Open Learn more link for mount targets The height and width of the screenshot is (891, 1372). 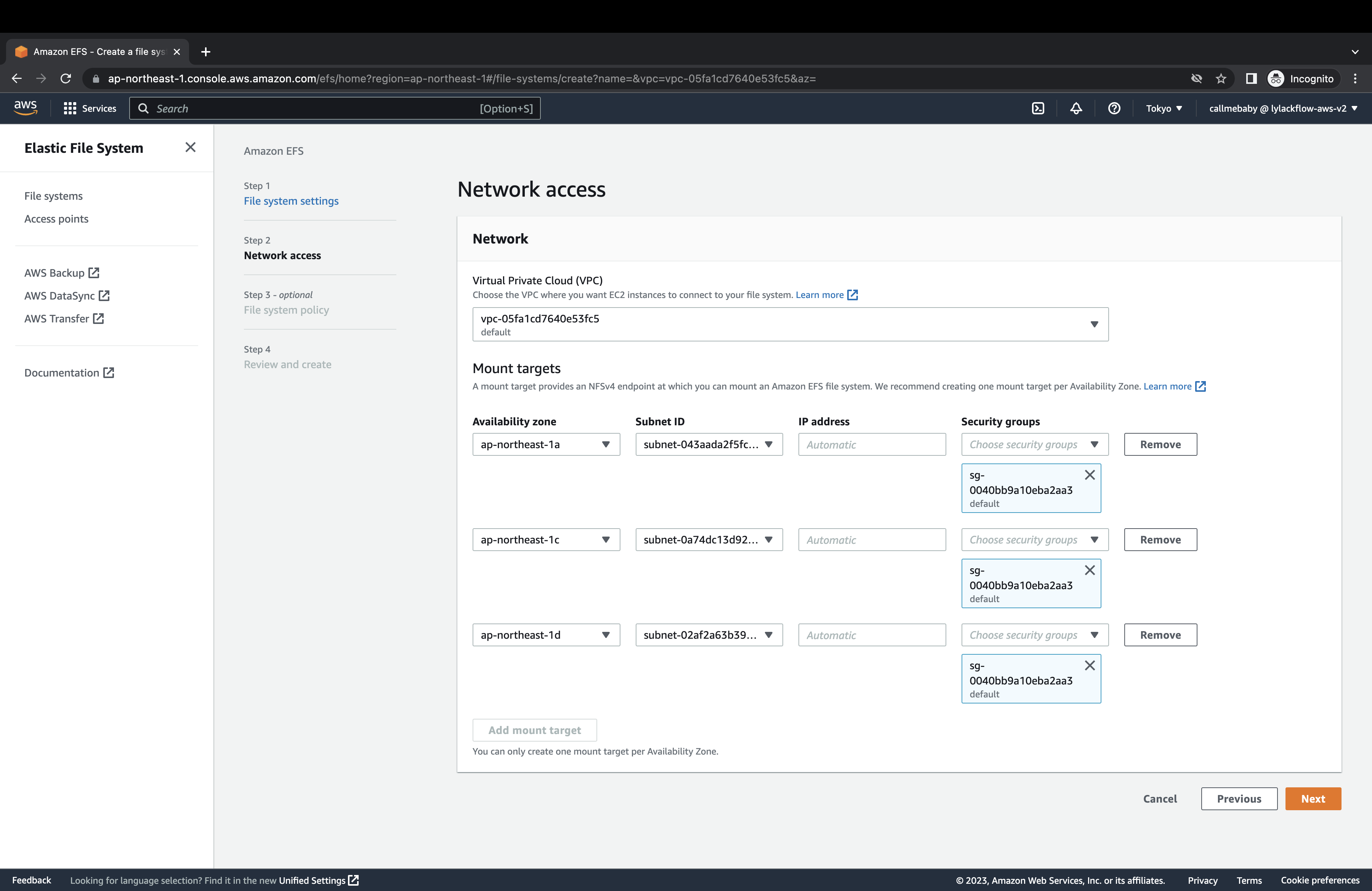tap(1175, 386)
